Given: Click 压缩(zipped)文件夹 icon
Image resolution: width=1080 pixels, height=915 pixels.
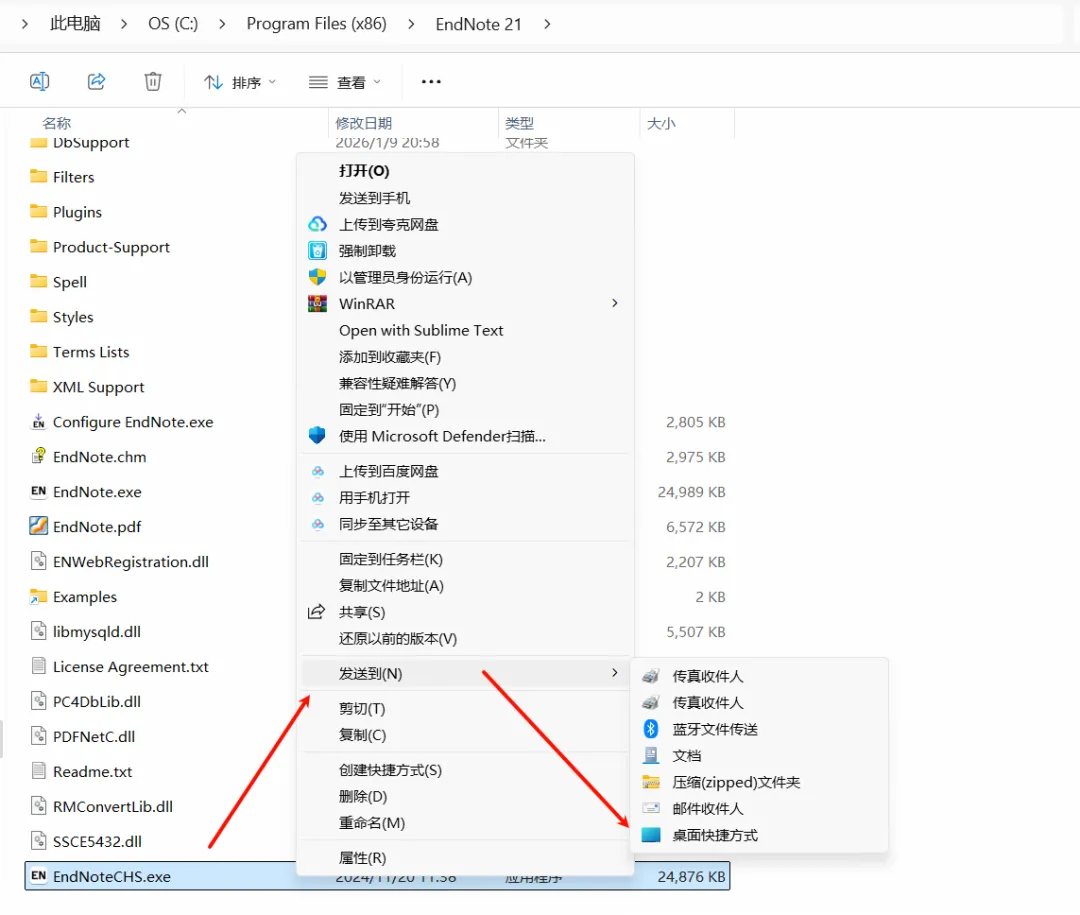Looking at the screenshot, I should [x=651, y=782].
